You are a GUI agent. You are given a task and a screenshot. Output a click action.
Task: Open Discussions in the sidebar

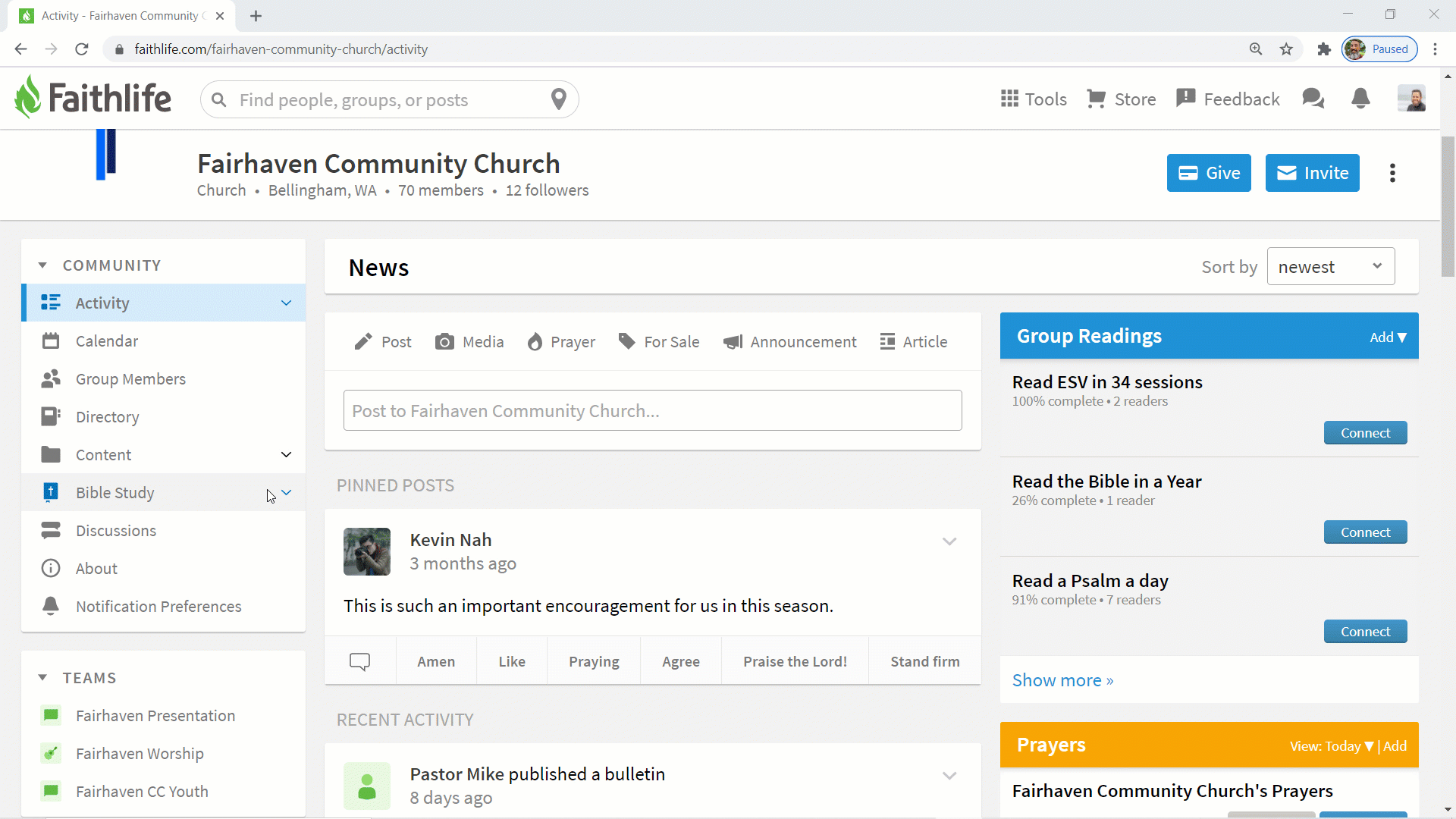pos(163,531)
